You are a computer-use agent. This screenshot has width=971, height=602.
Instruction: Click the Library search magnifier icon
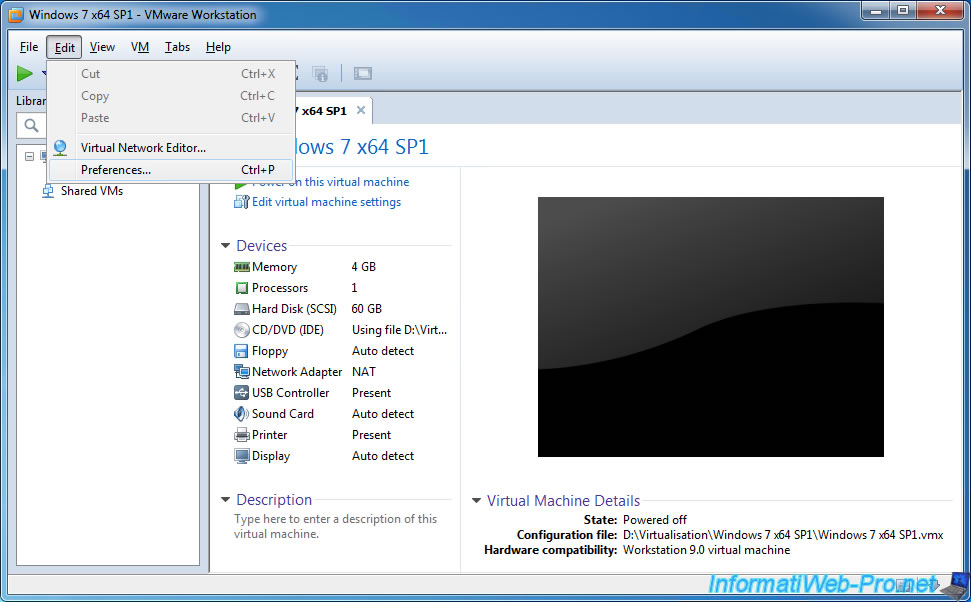coord(31,126)
